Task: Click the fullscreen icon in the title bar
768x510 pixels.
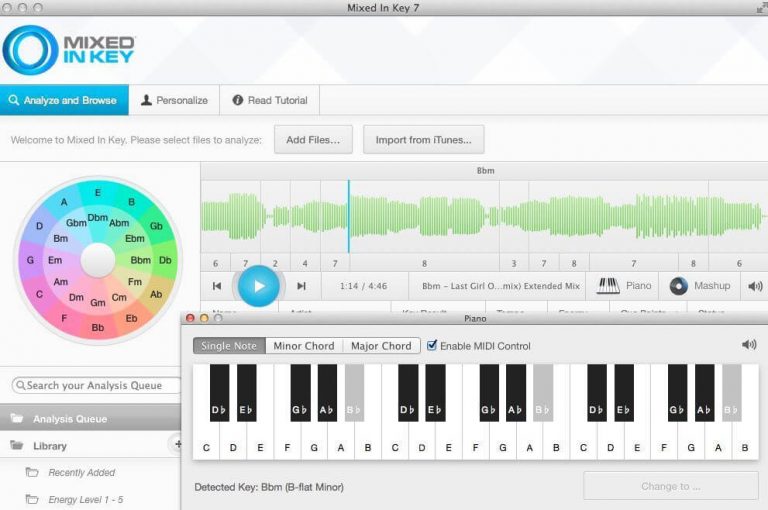Action: pos(762,7)
